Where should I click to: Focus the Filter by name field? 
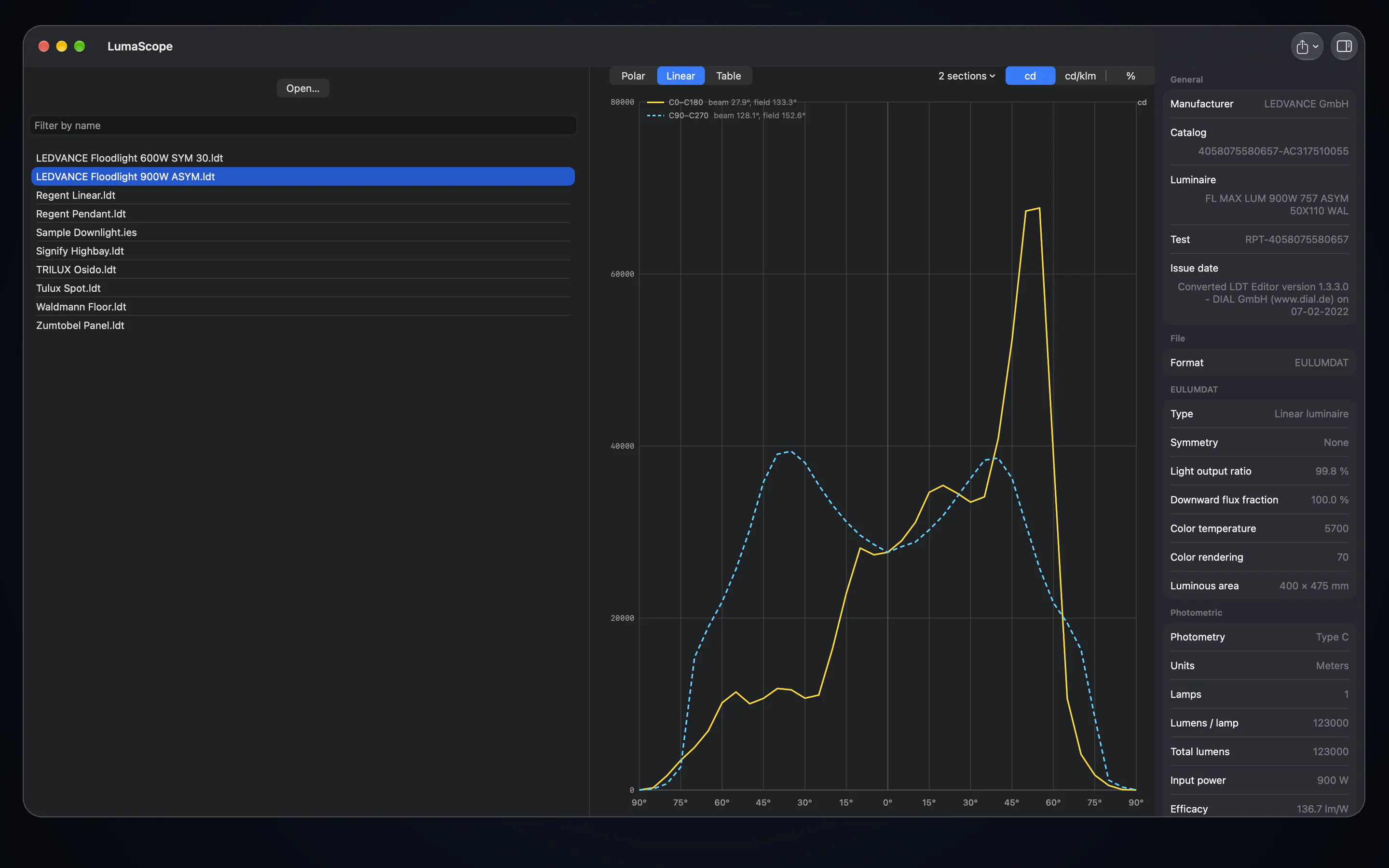(303, 125)
